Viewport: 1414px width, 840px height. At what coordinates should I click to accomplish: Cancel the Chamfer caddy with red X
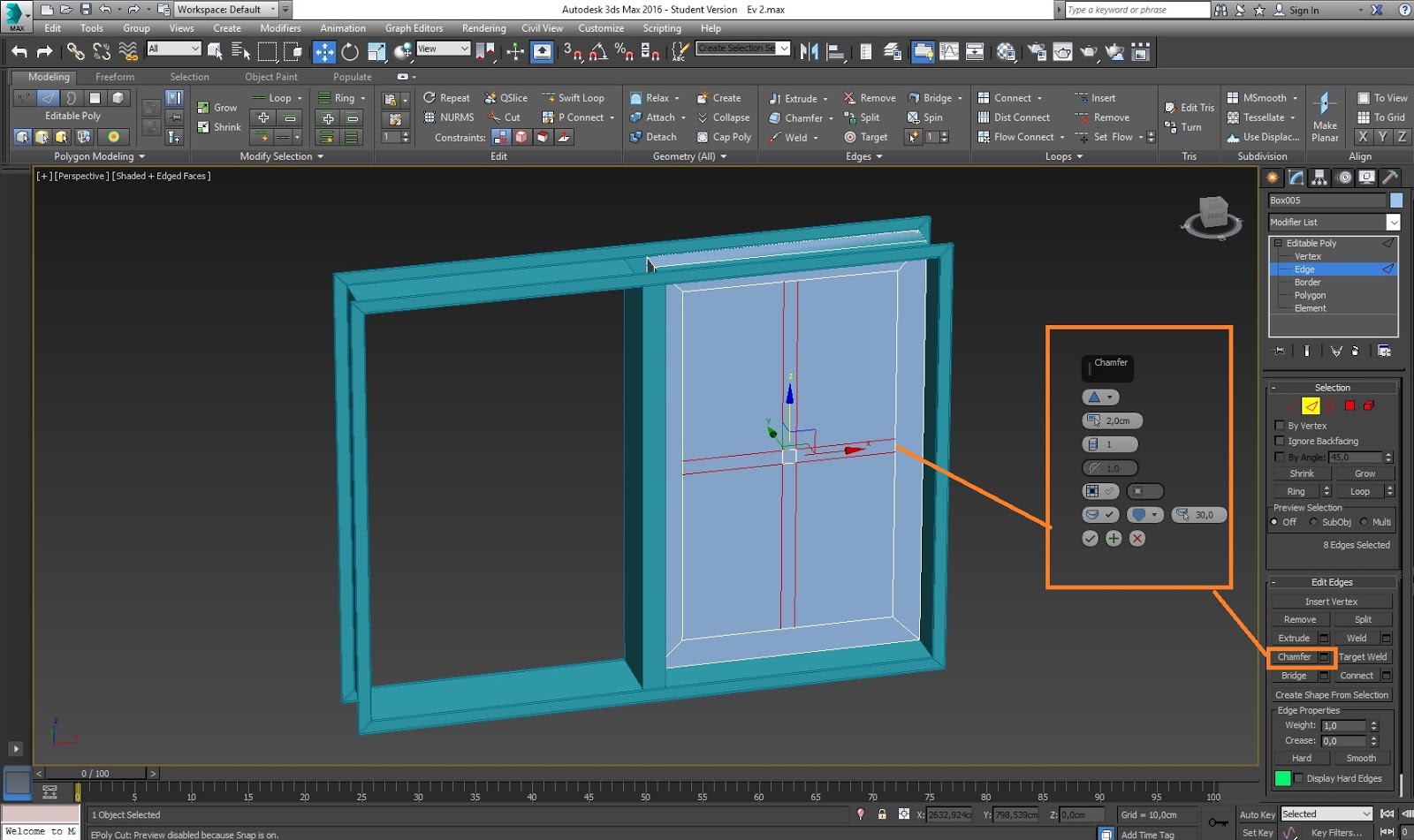coord(1137,539)
